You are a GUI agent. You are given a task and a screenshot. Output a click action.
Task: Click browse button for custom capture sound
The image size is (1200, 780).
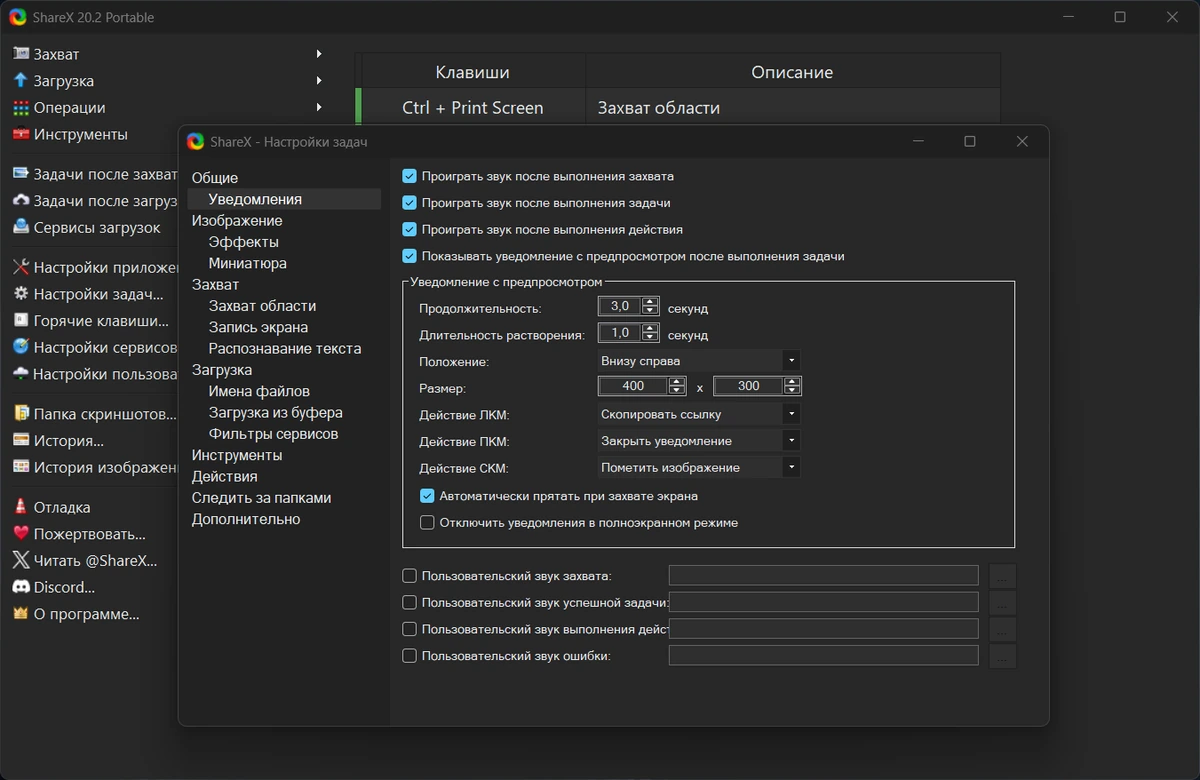pyautogui.click(x=1002, y=576)
